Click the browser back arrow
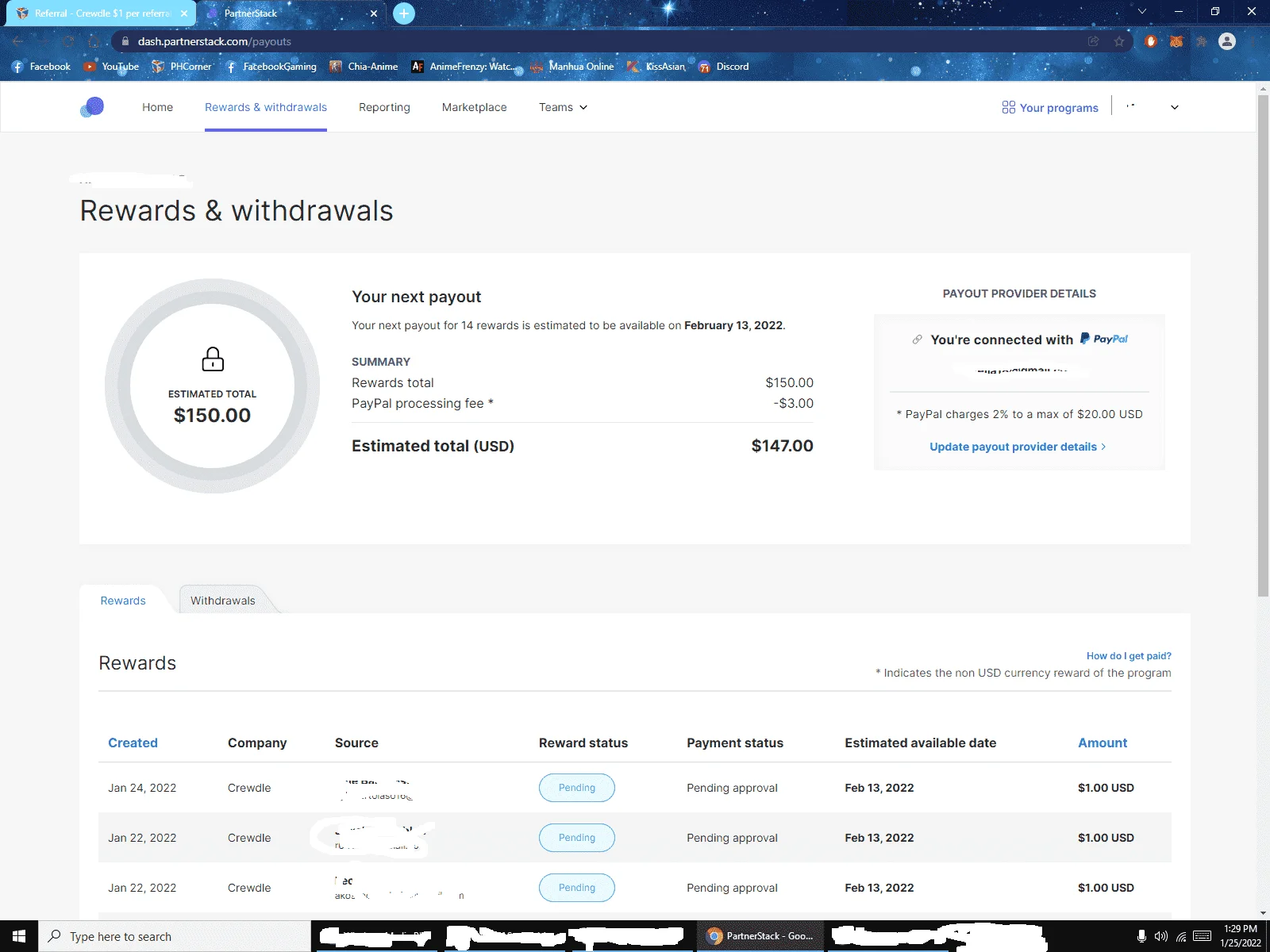 pos(17,41)
